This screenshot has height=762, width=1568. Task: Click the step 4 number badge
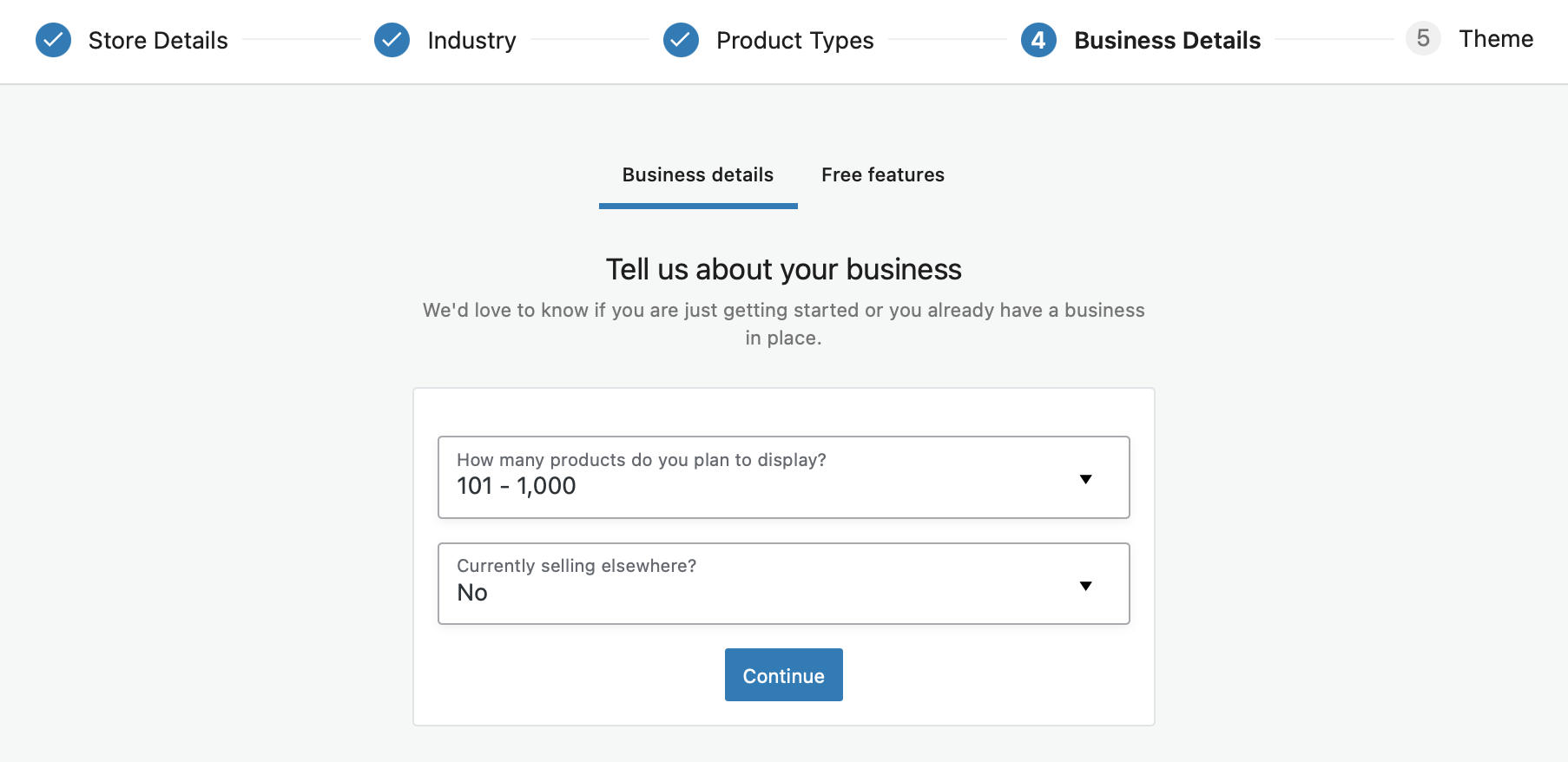1038,40
